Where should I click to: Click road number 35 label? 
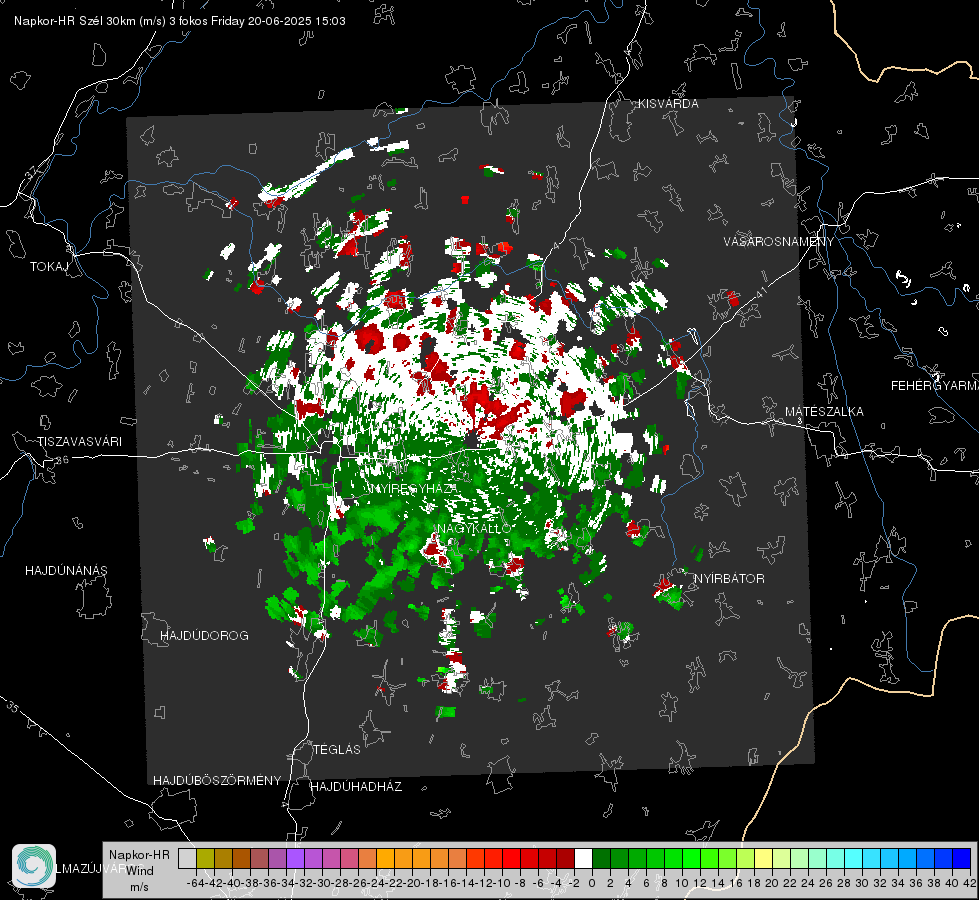click(13, 708)
